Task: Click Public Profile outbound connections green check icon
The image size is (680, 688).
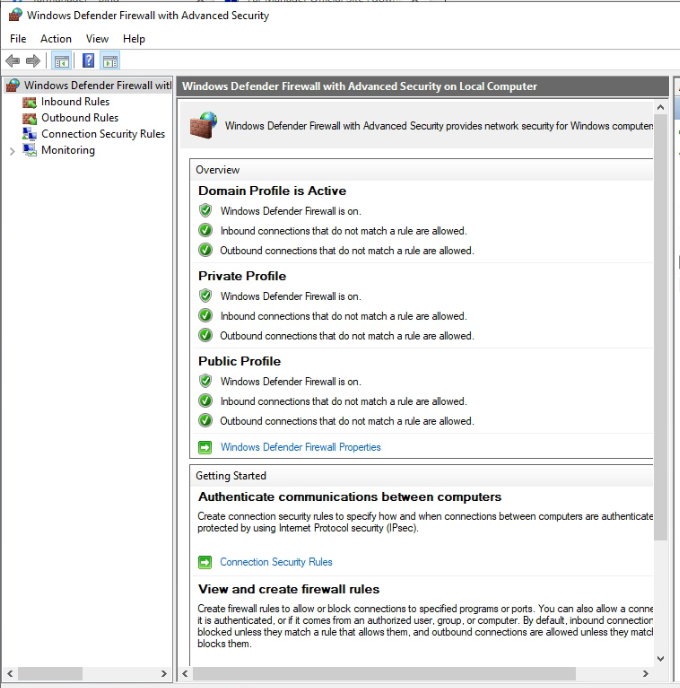Action: coord(205,420)
